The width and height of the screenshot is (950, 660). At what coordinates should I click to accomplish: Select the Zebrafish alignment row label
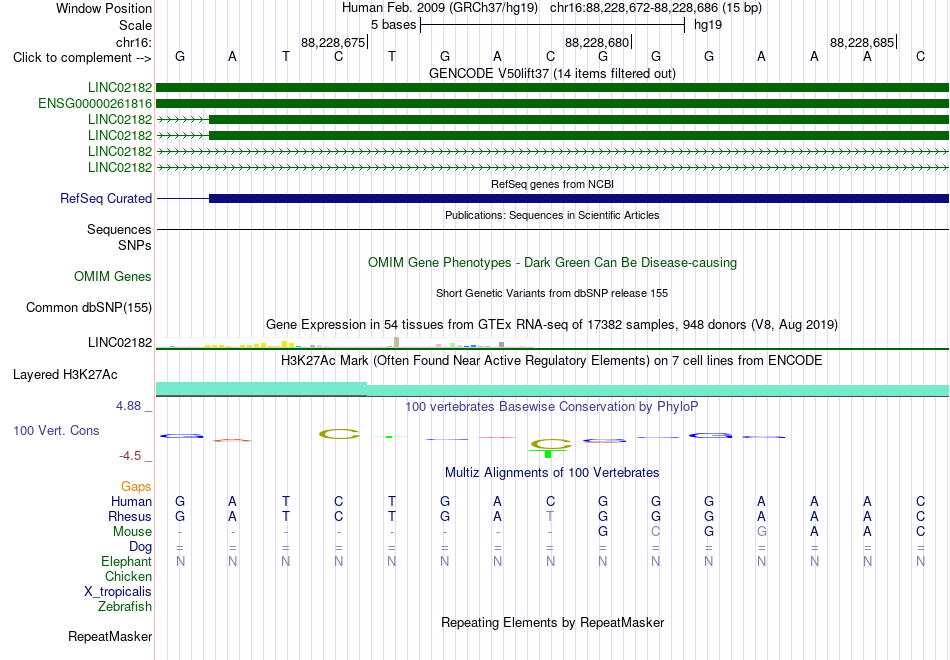click(x=125, y=606)
